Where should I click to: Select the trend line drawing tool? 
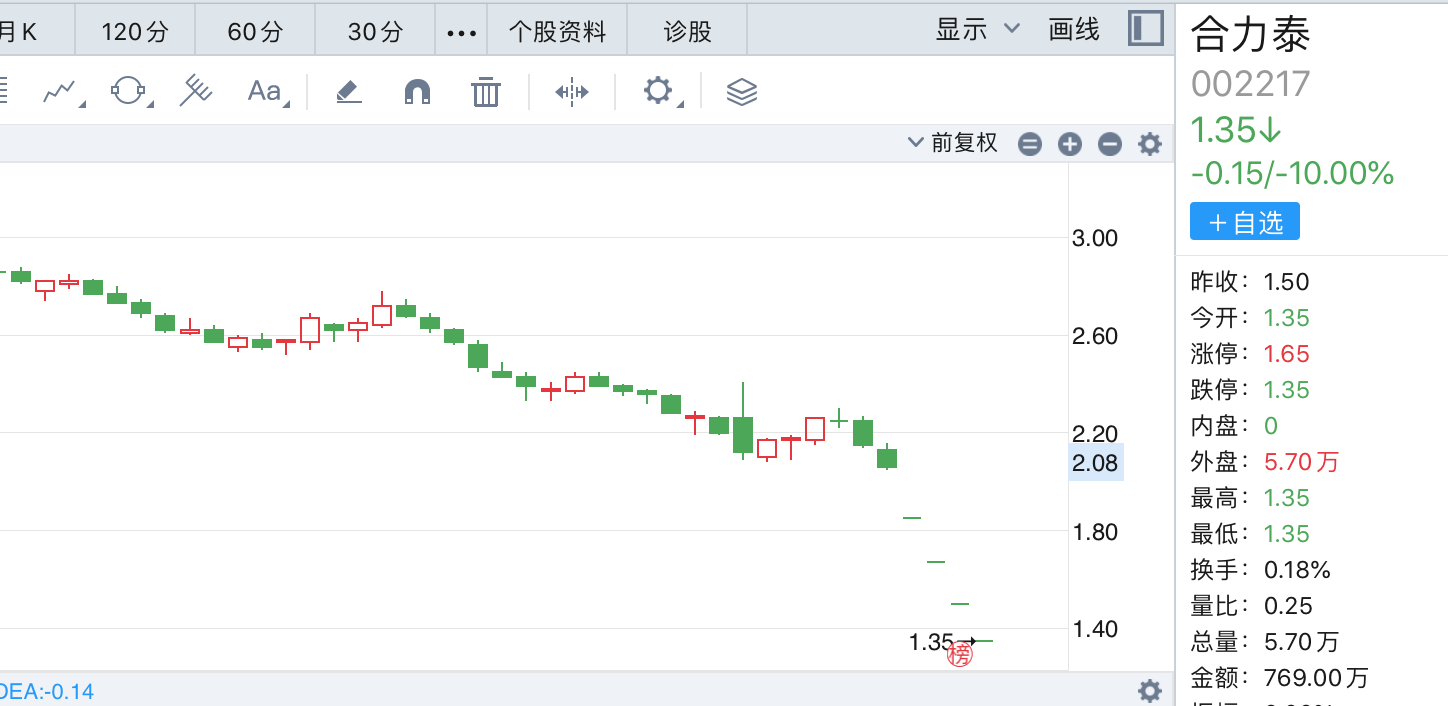[62, 92]
